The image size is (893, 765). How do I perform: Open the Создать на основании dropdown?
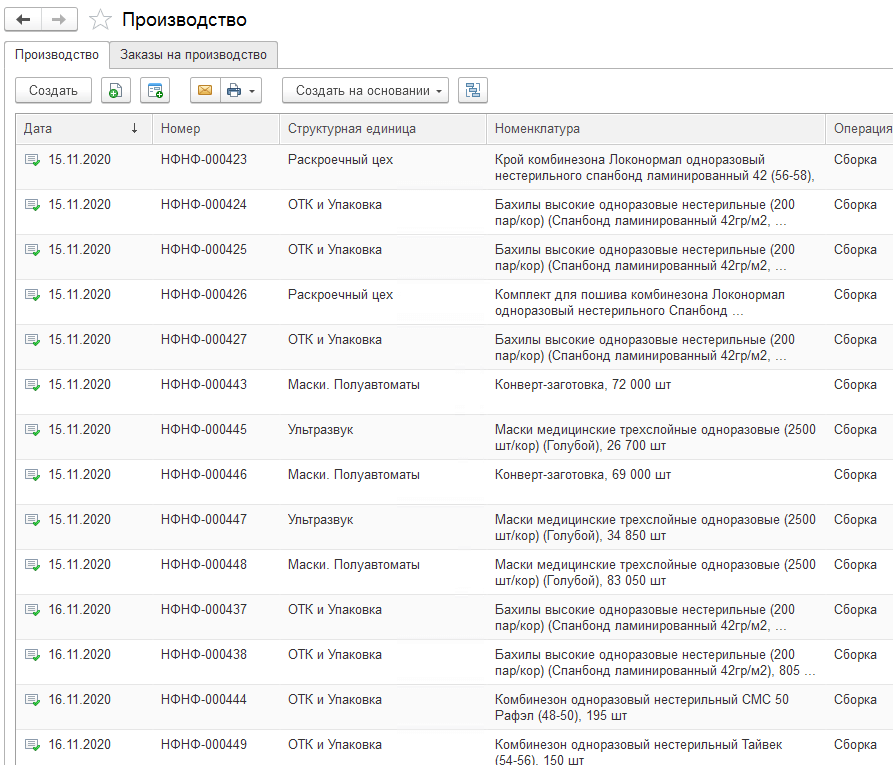pyautogui.click(x=365, y=91)
